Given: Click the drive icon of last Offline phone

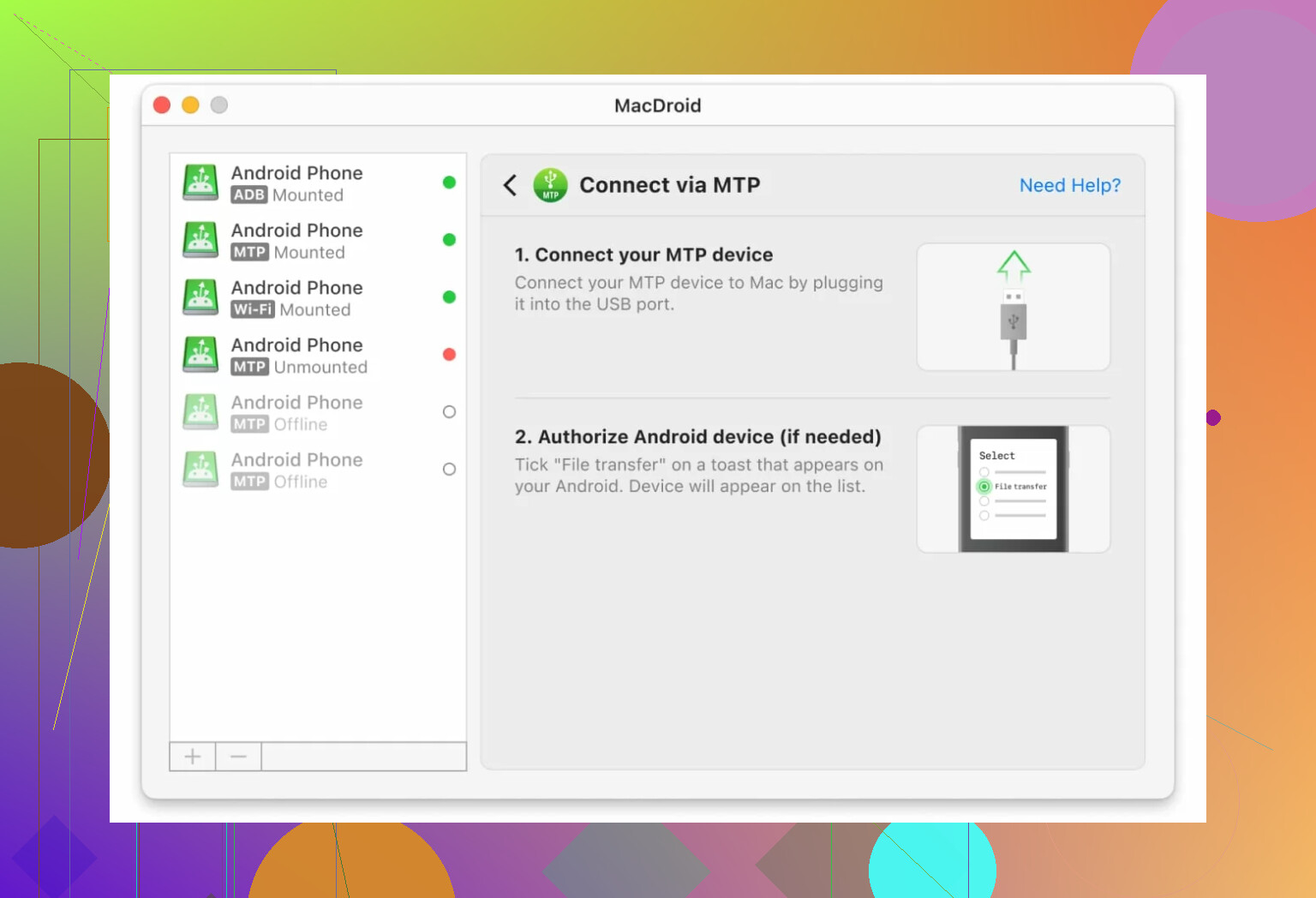Looking at the screenshot, I should click(200, 470).
